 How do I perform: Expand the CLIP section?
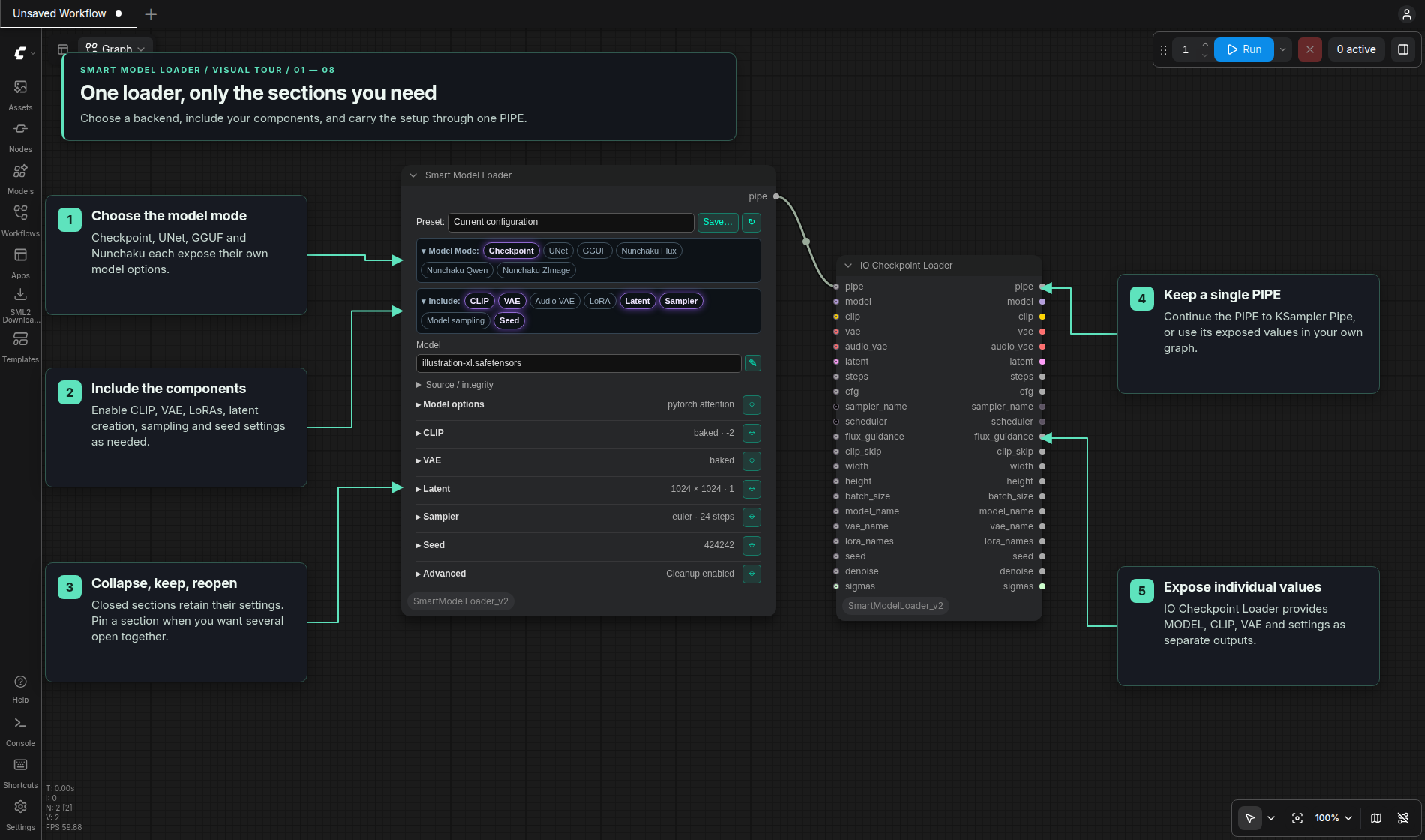point(430,433)
